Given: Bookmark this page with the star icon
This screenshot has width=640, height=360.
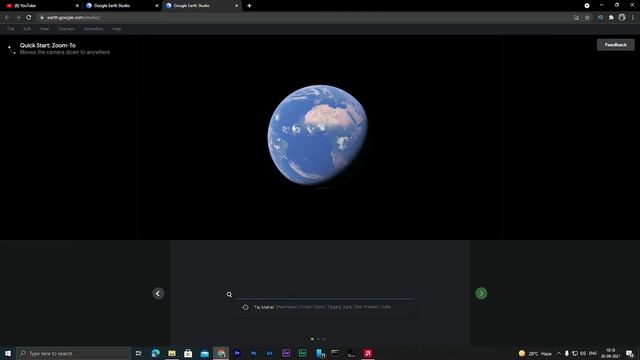Looking at the screenshot, I should tap(587, 18).
